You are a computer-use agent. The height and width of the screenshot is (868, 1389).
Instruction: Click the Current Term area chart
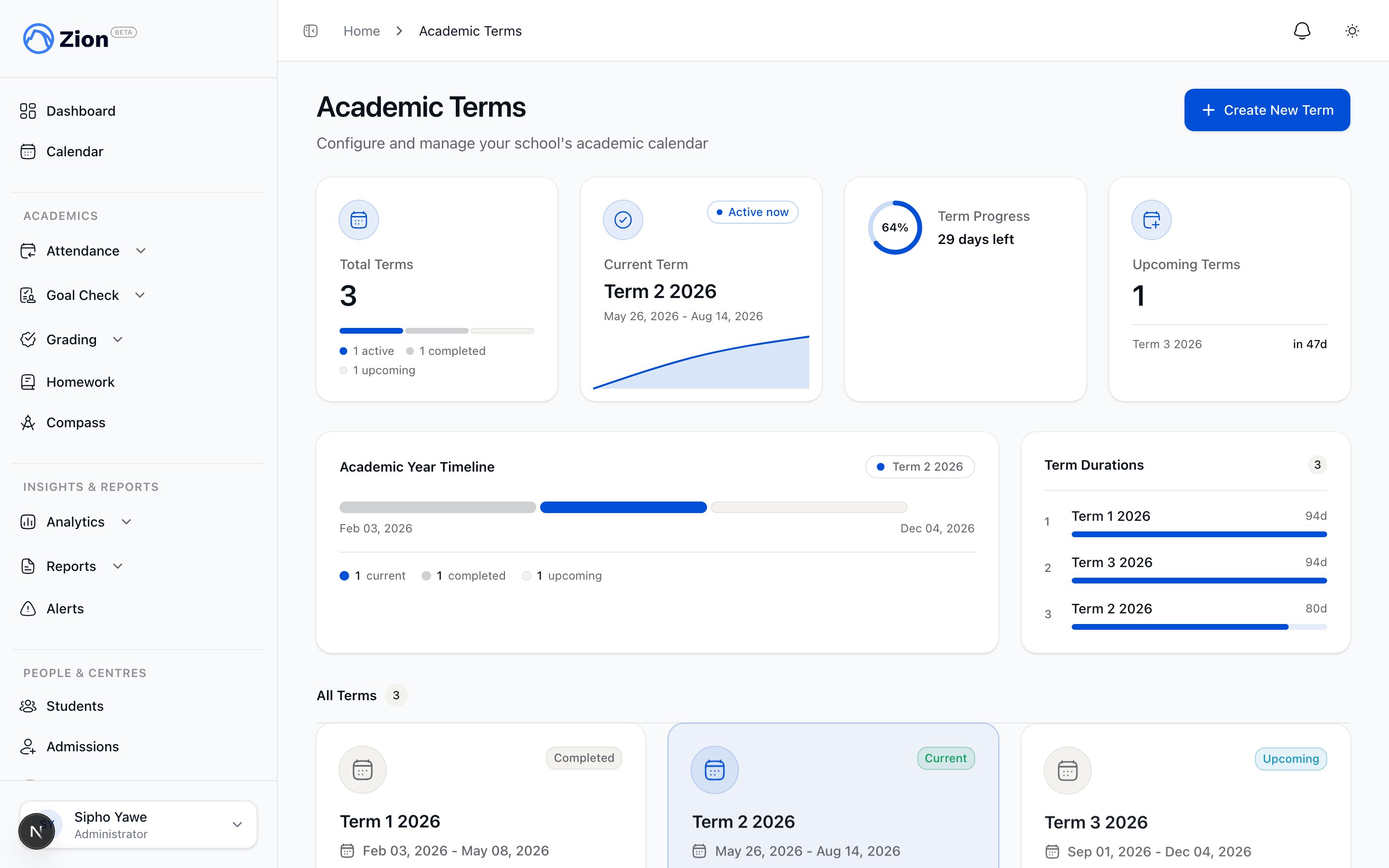(x=701, y=362)
